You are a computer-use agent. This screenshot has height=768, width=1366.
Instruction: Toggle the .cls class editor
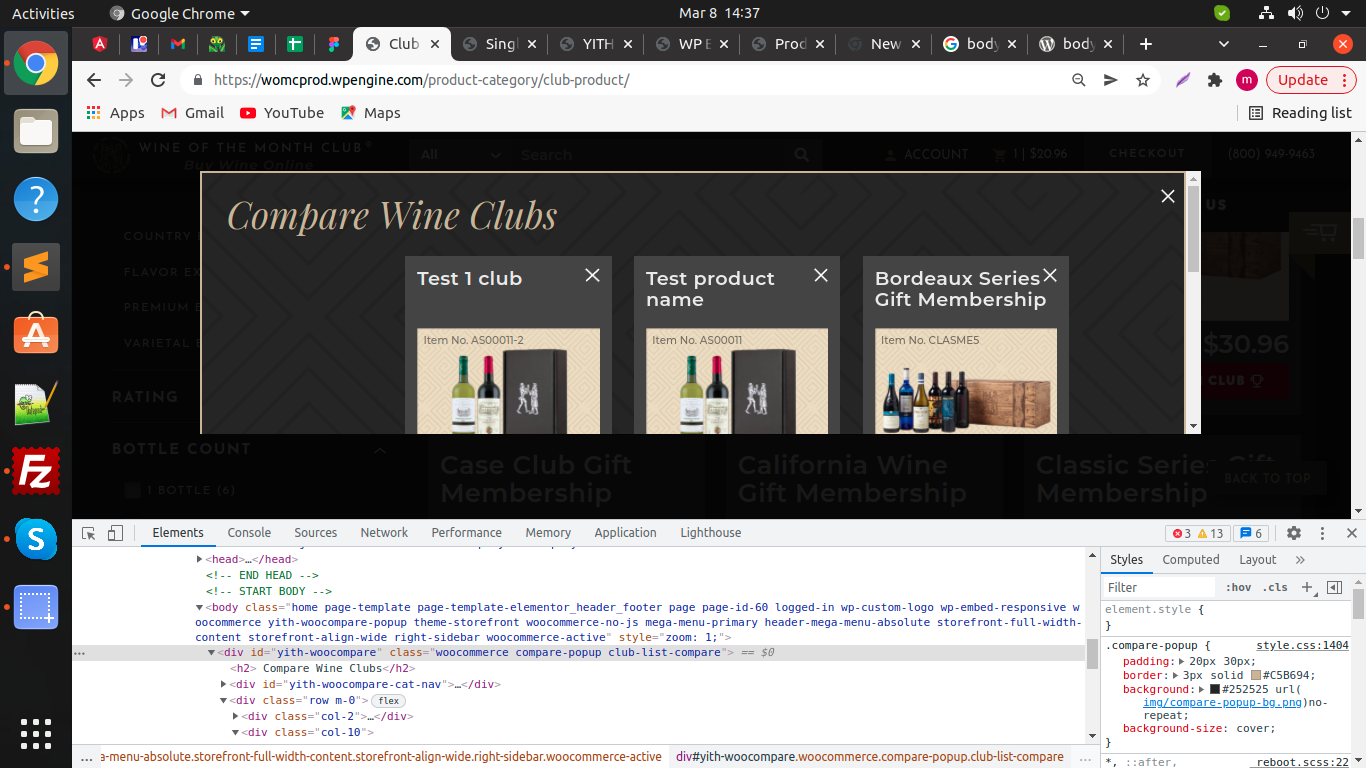1275,587
